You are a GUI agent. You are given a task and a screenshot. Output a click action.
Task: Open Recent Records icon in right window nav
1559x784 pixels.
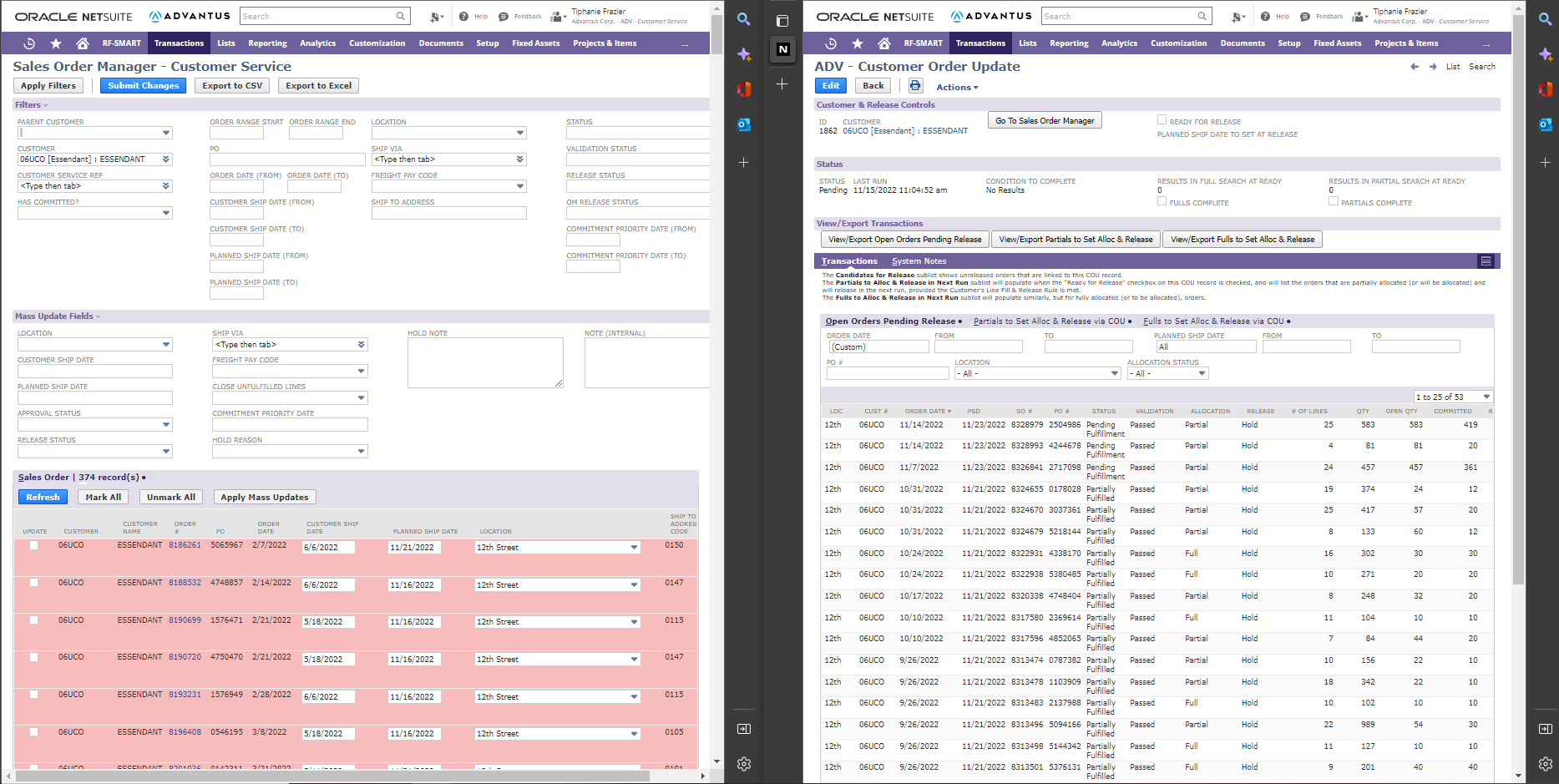click(x=831, y=43)
